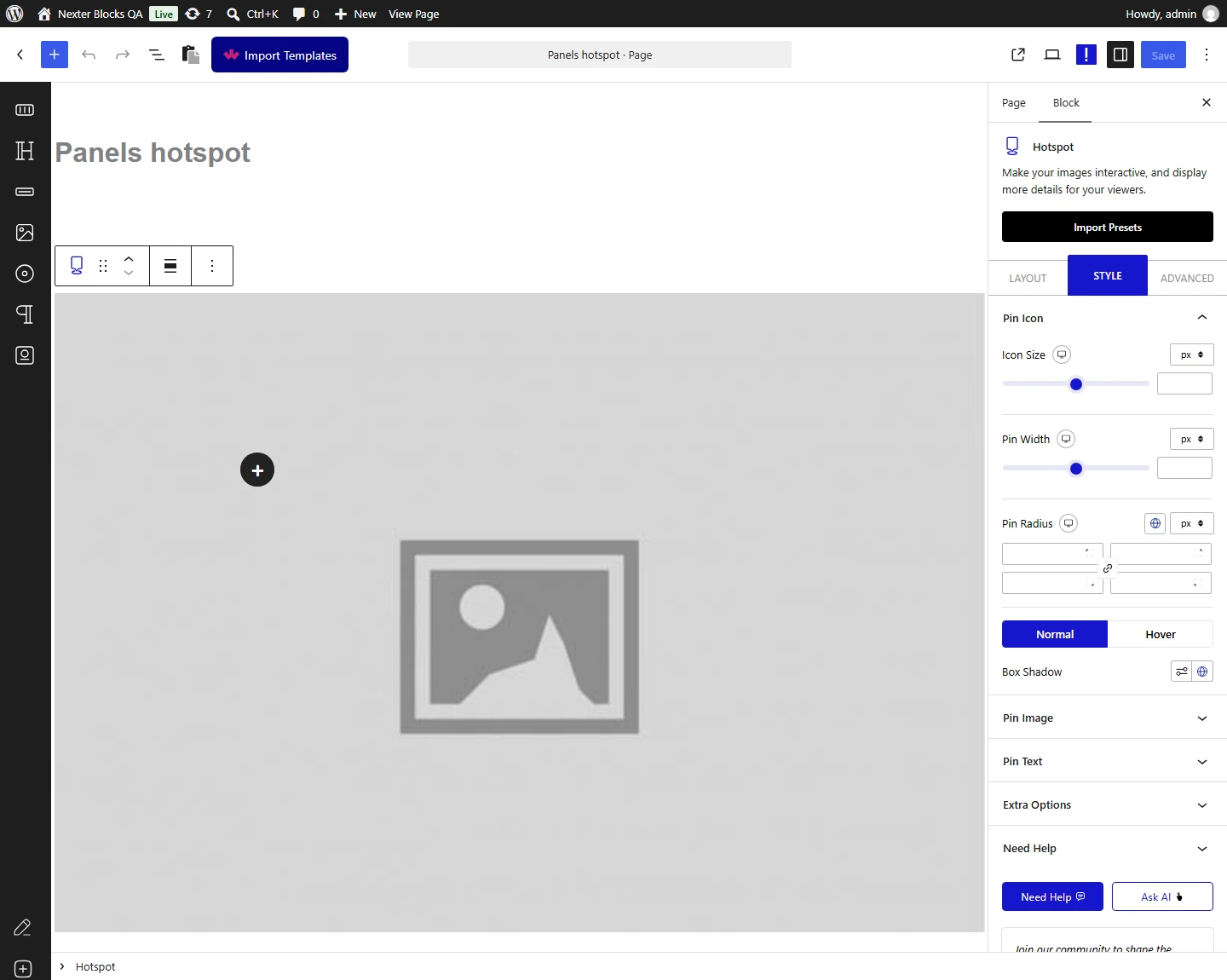Click the paste clipboard icon in the toolbar
1227x980 pixels.
click(191, 55)
